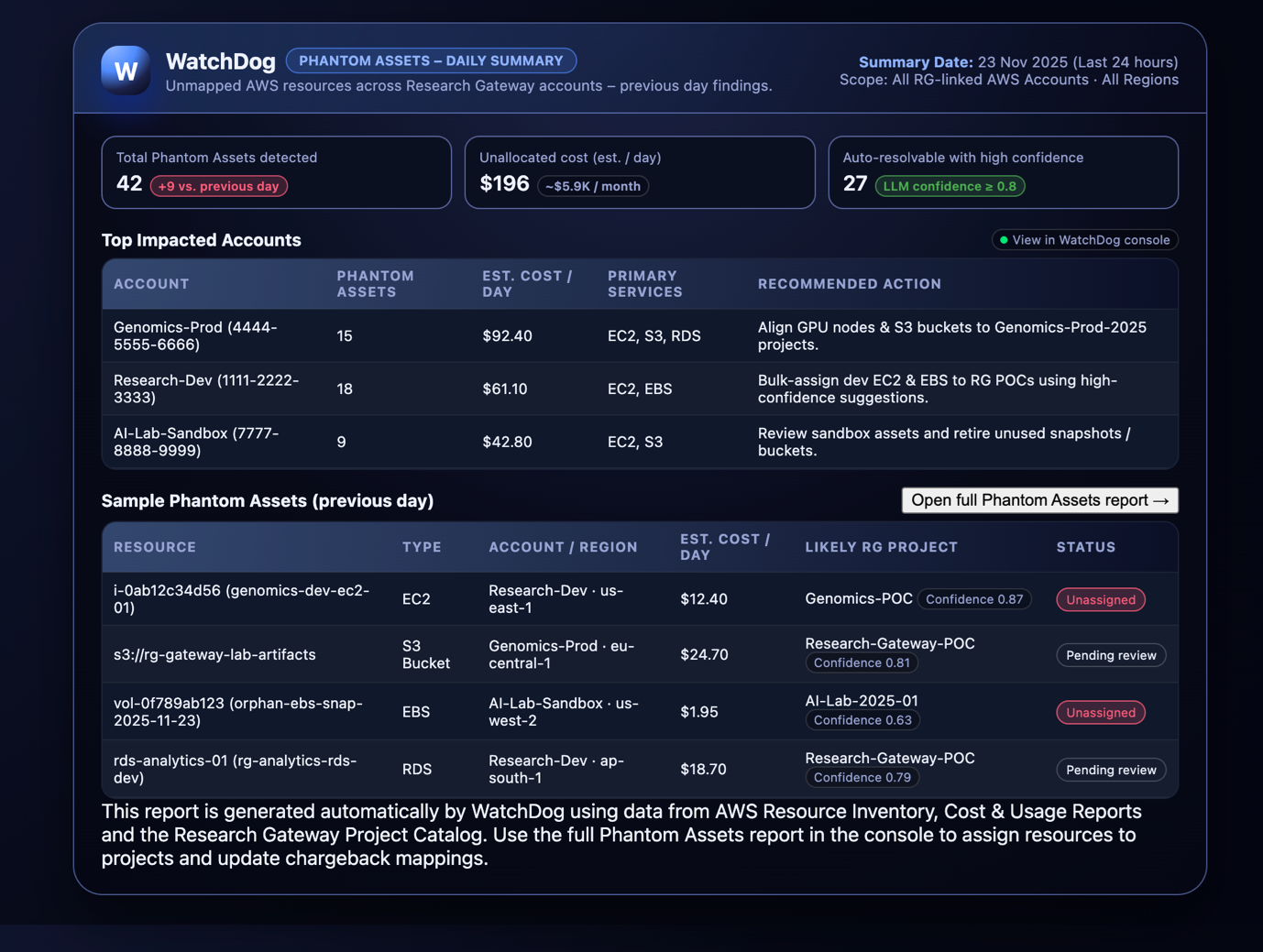
Task: Click the Phantom Assets Daily Summary badge
Action: click(431, 60)
